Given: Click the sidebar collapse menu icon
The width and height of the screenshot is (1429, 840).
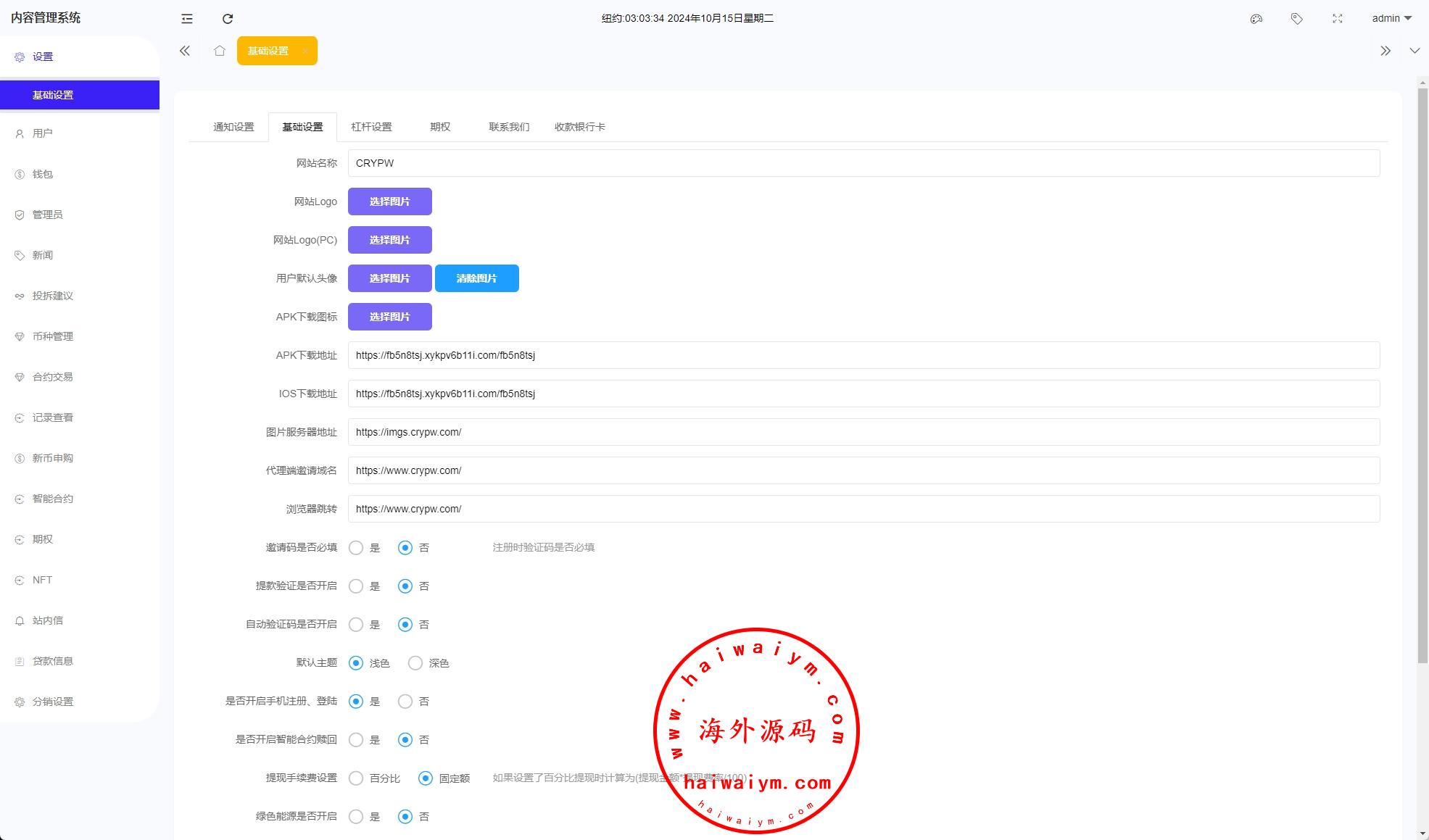Looking at the screenshot, I should tap(187, 19).
